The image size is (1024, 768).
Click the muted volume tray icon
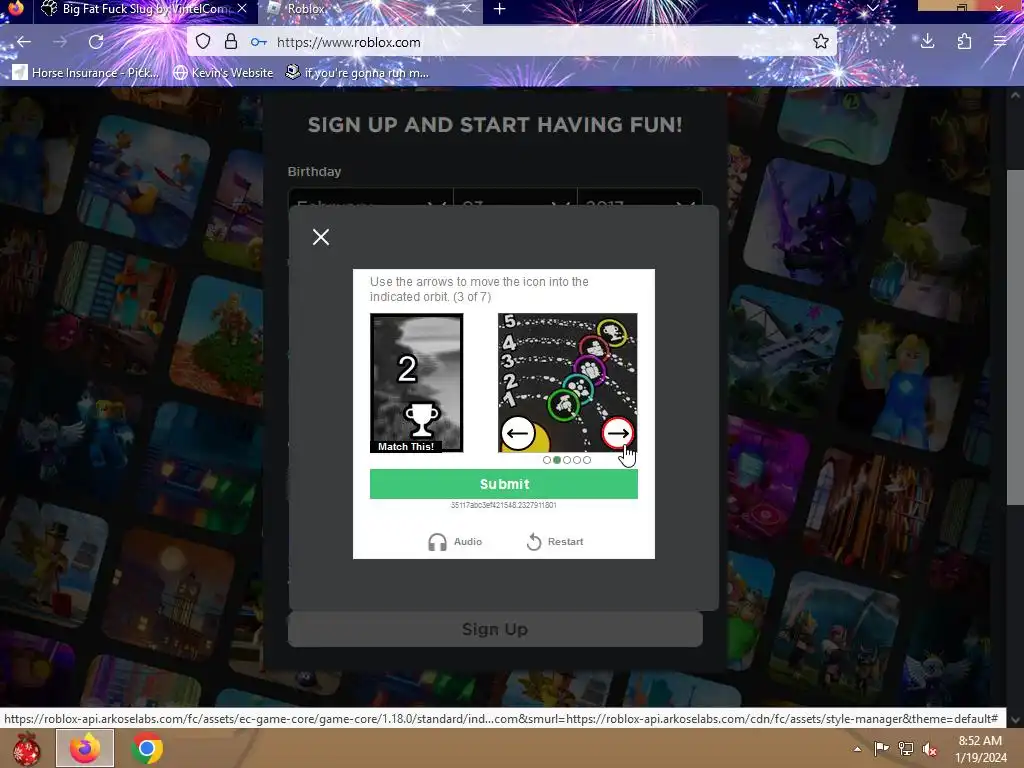[x=930, y=748]
